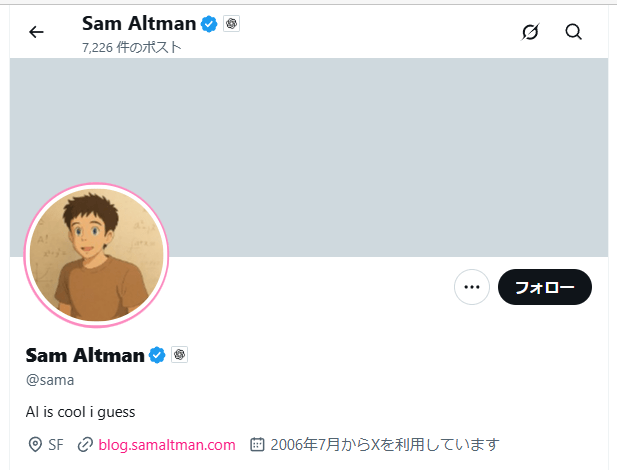This screenshot has height=470, width=617.
Task: Click the square affiliation badge near the profile name
Action: point(179,355)
